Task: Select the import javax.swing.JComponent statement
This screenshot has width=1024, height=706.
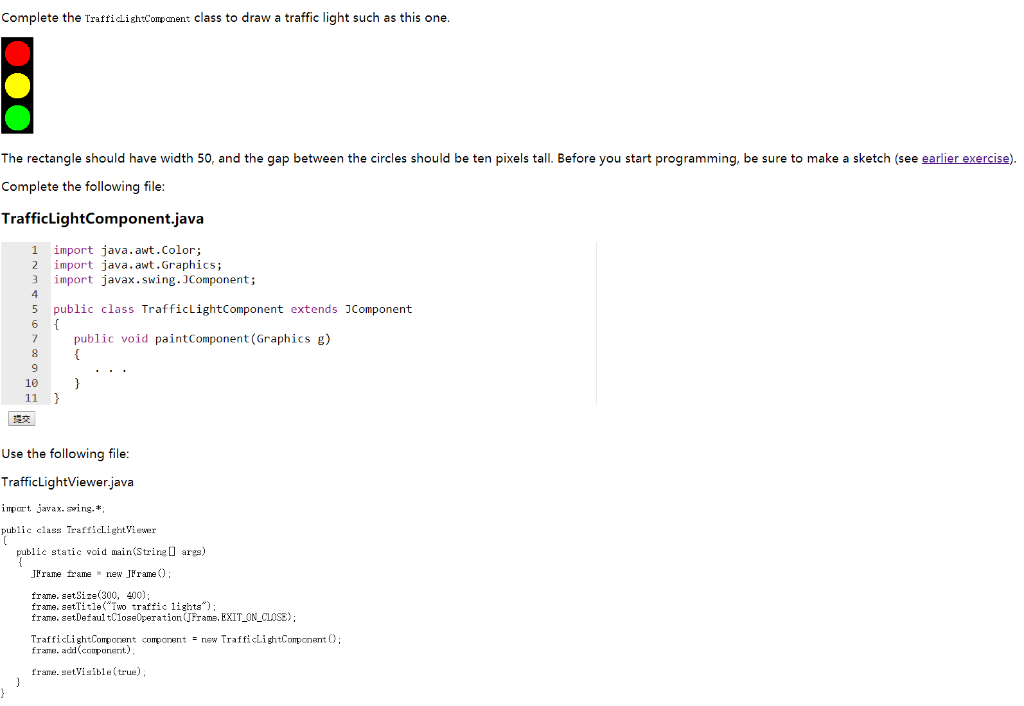Action: click(x=150, y=279)
